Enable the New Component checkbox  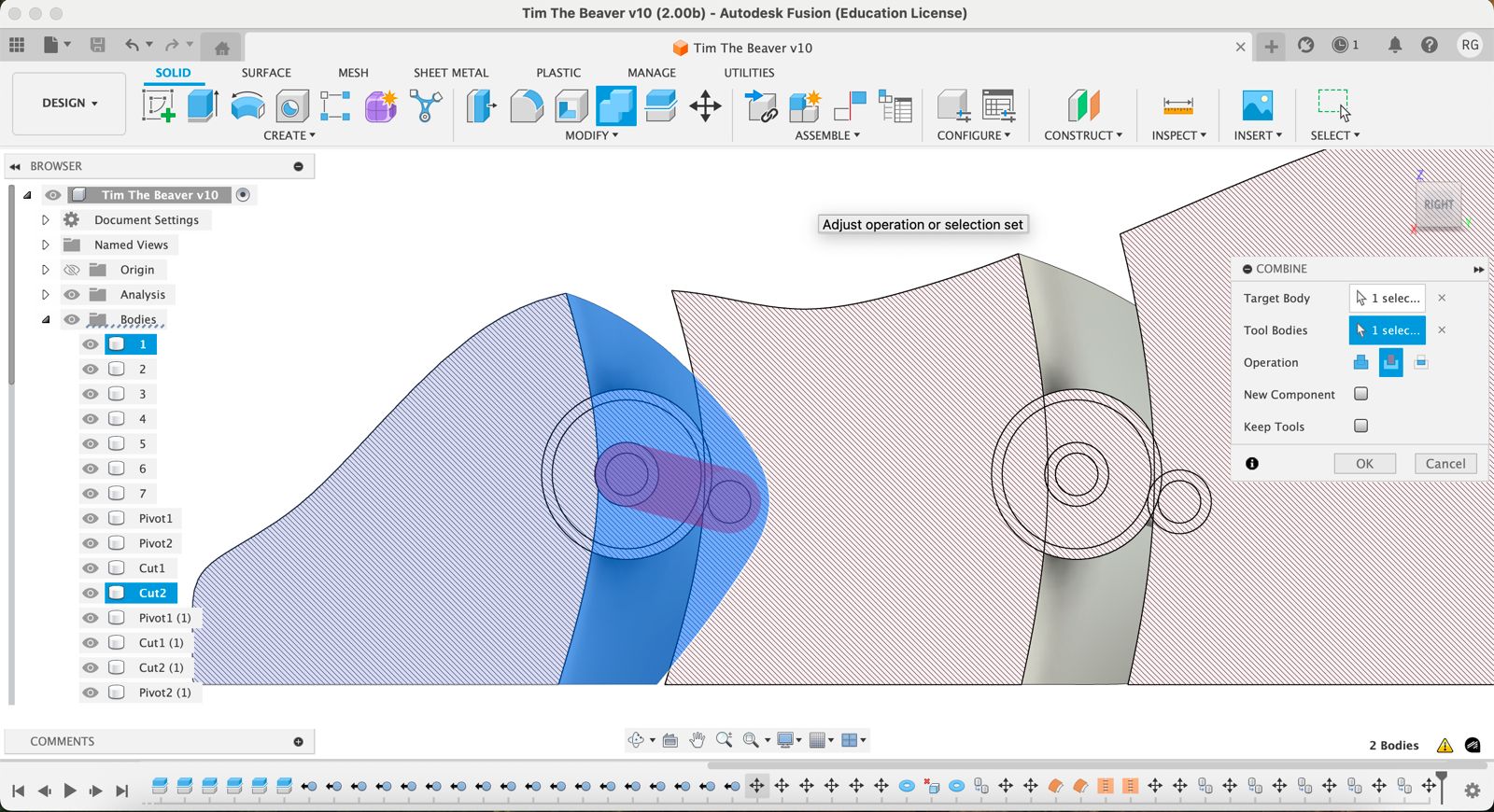(1360, 394)
